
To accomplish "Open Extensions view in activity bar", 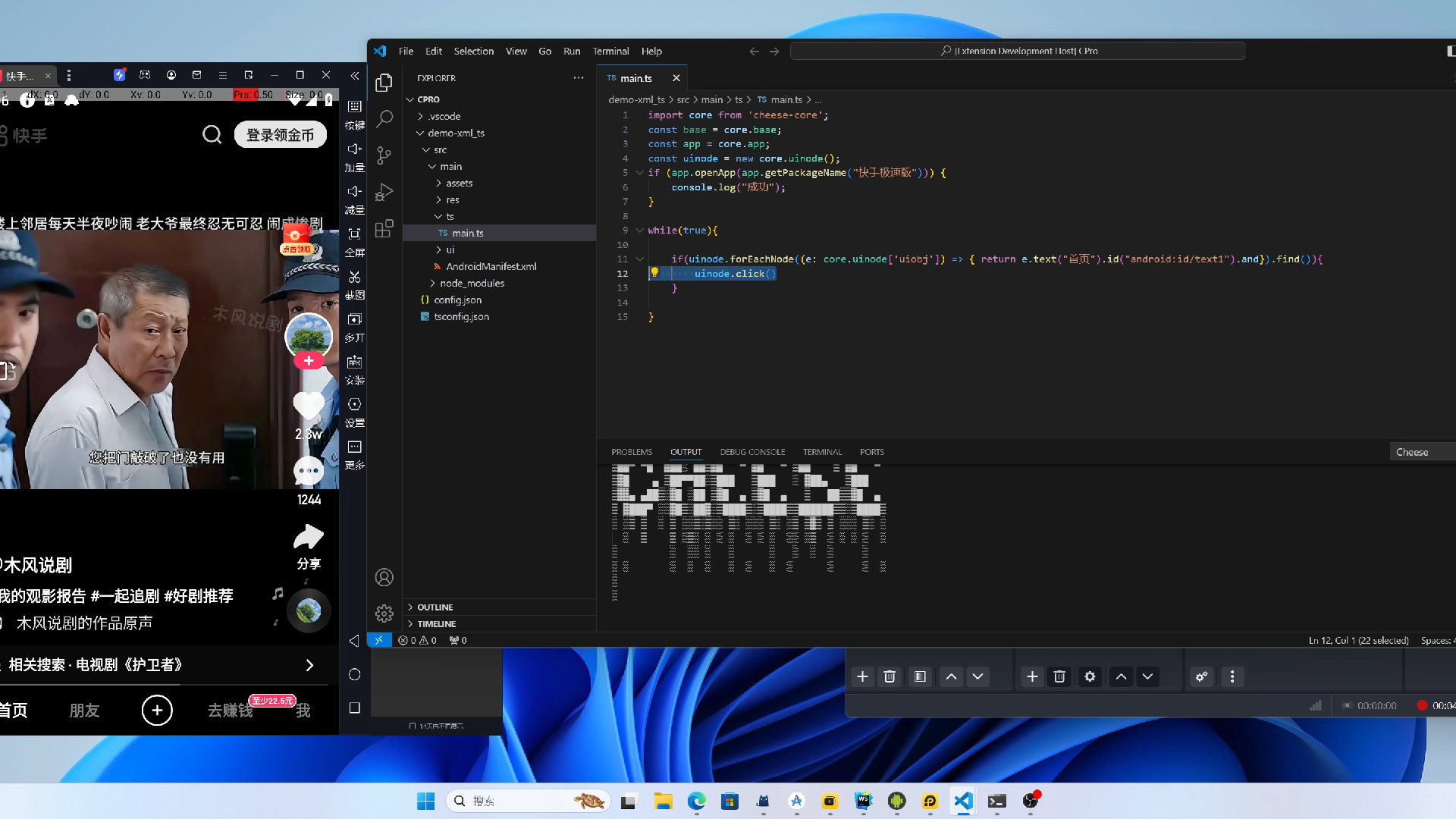I will [x=384, y=228].
